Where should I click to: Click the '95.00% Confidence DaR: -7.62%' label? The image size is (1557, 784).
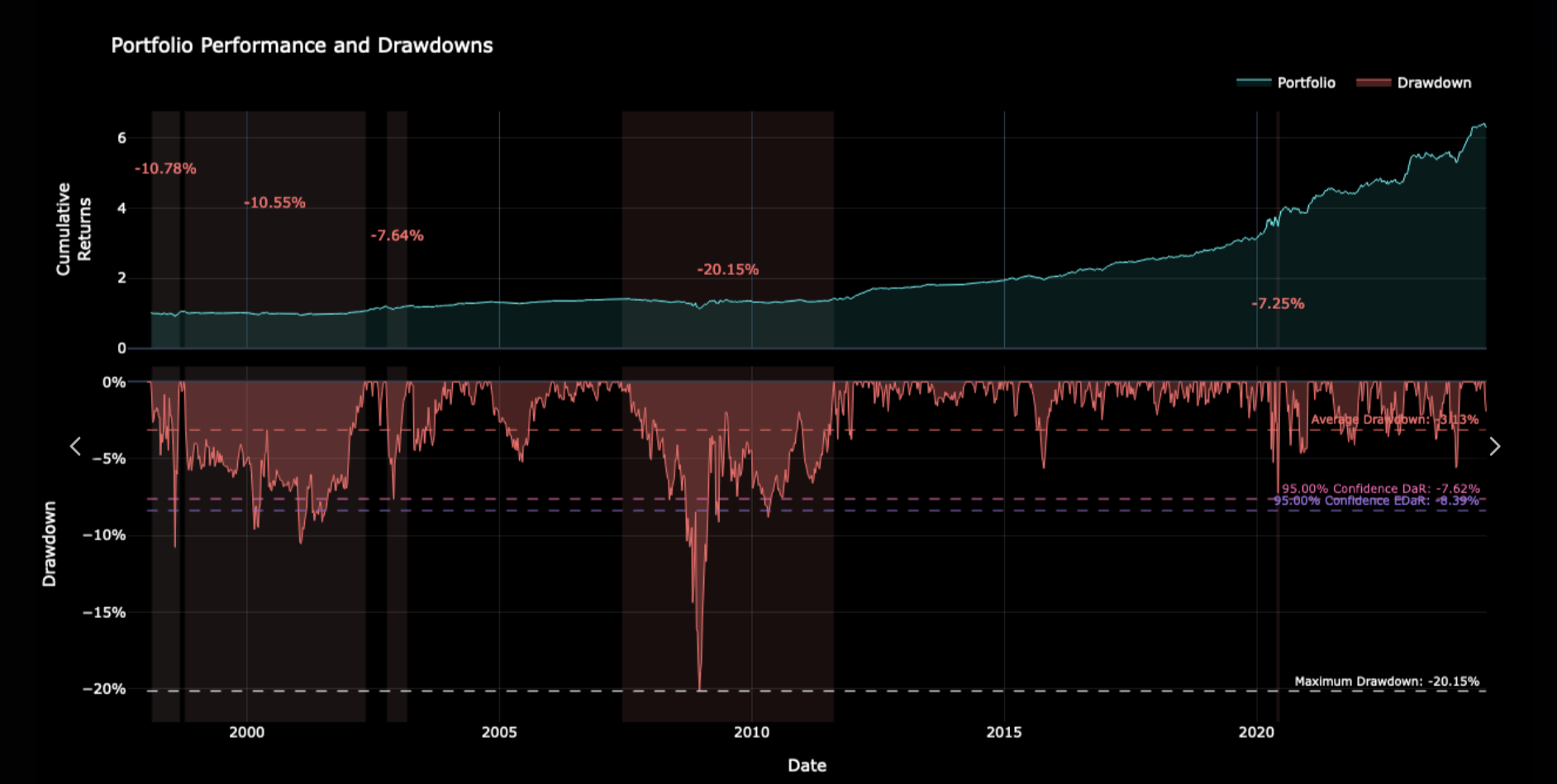pyautogui.click(x=1380, y=488)
